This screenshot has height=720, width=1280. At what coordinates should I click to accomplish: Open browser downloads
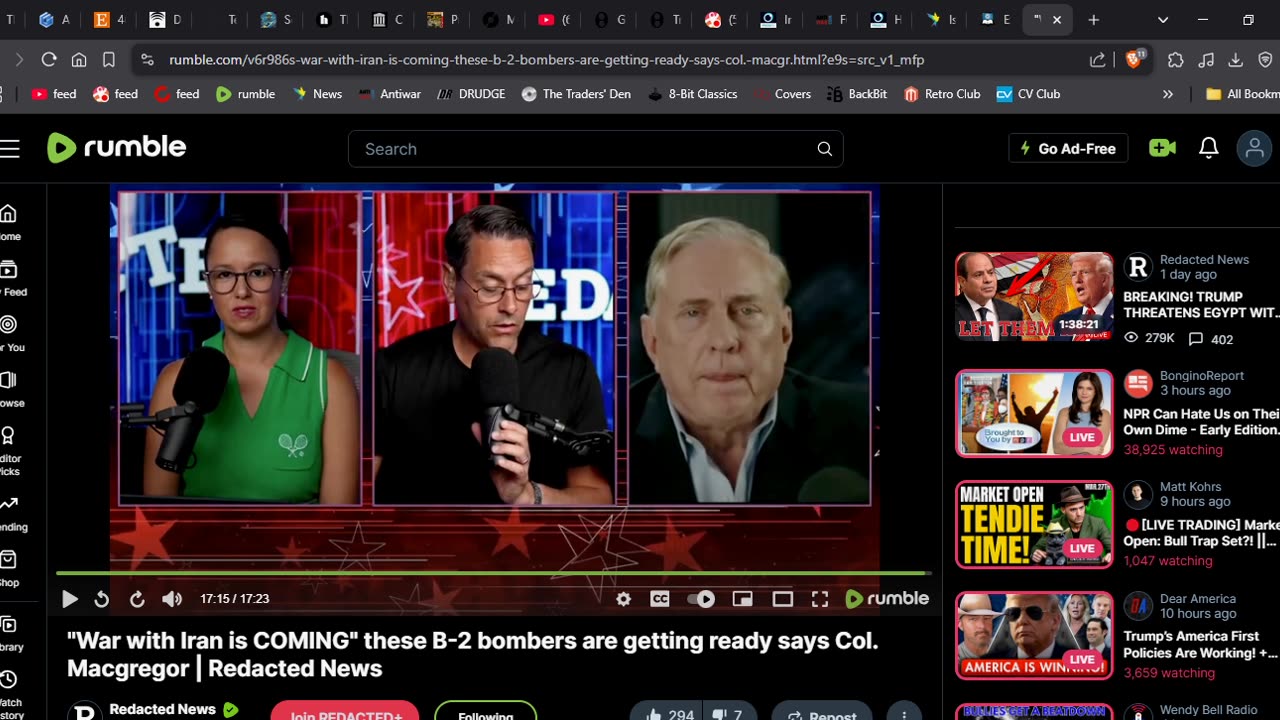click(1235, 60)
